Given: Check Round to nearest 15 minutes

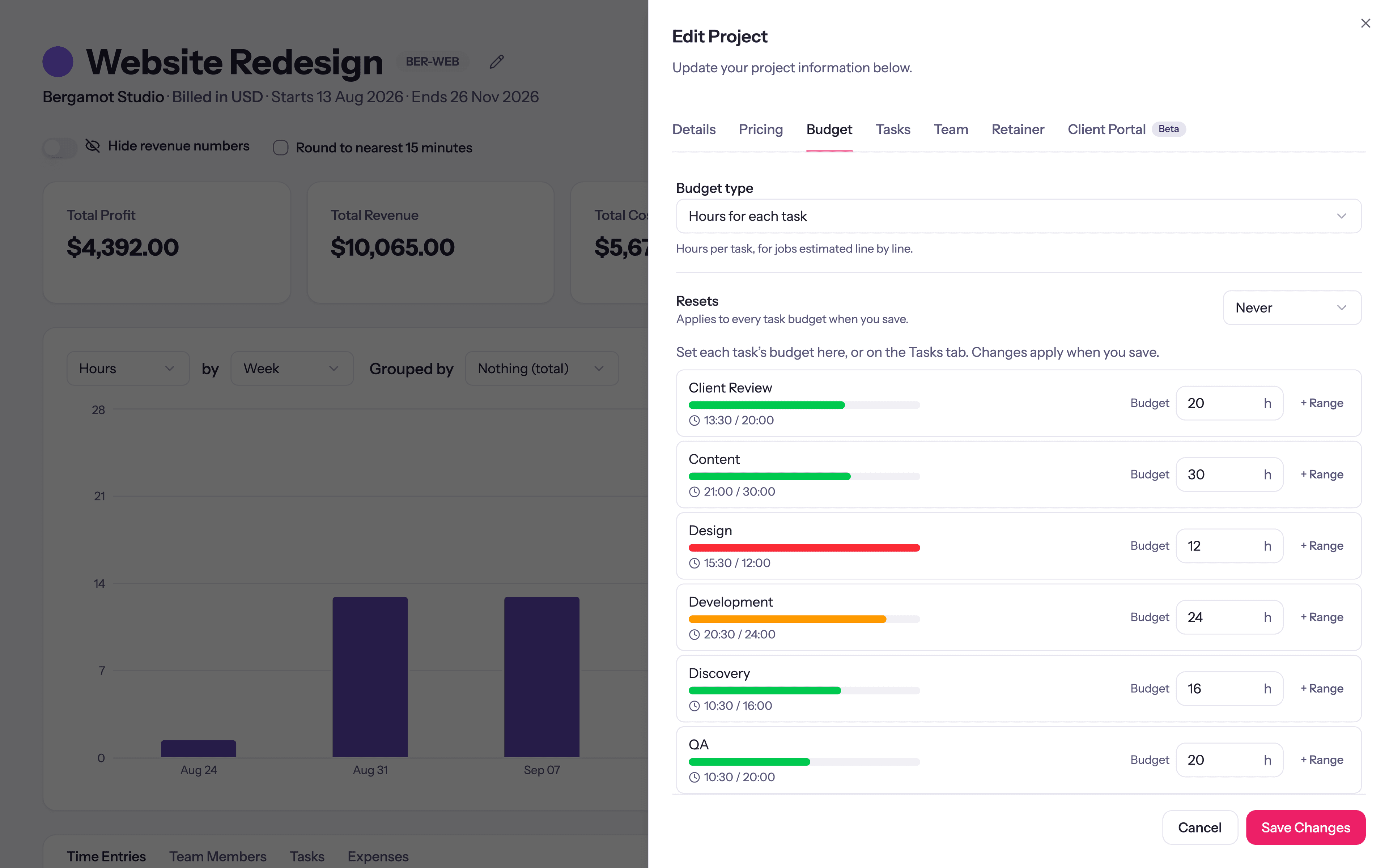Looking at the screenshot, I should point(281,148).
